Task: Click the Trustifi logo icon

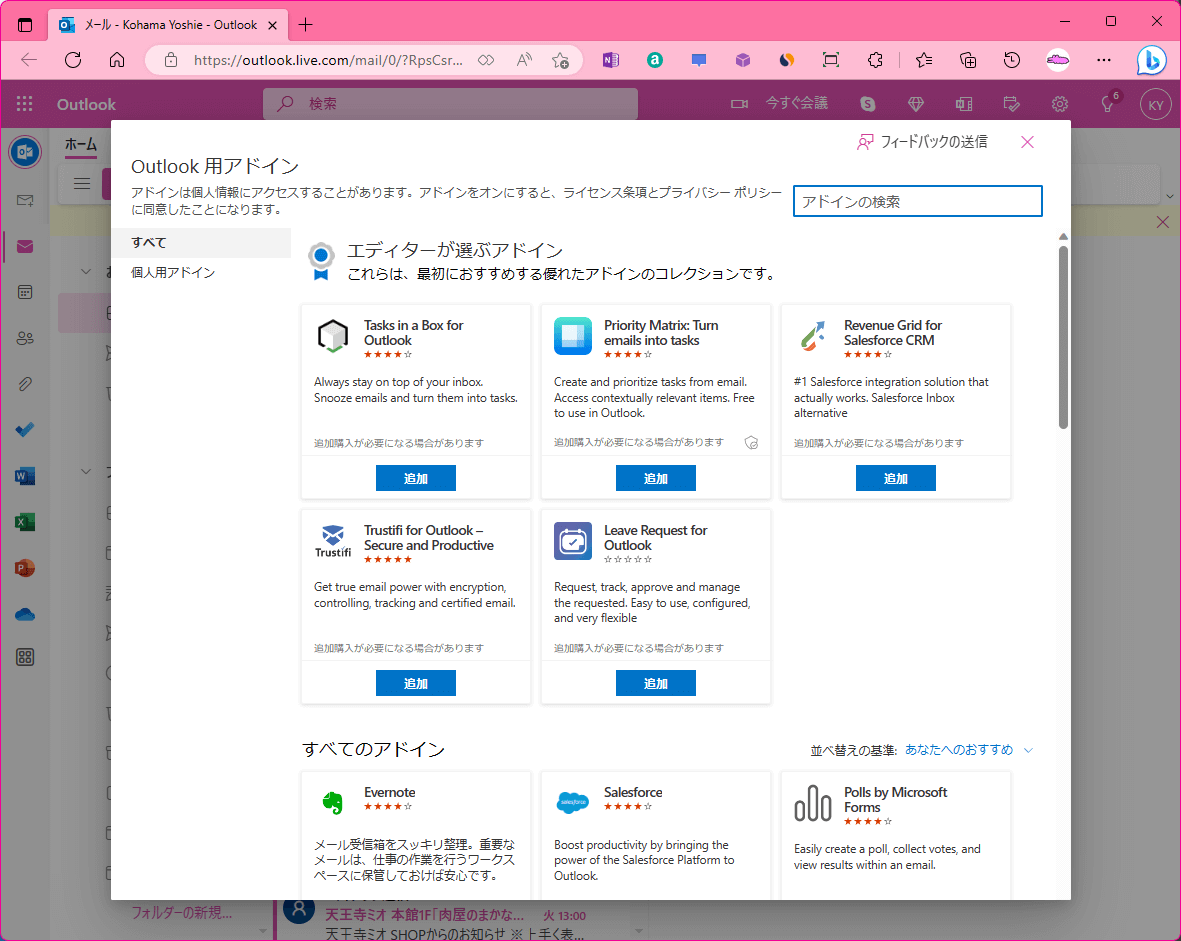Action: (333, 541)
